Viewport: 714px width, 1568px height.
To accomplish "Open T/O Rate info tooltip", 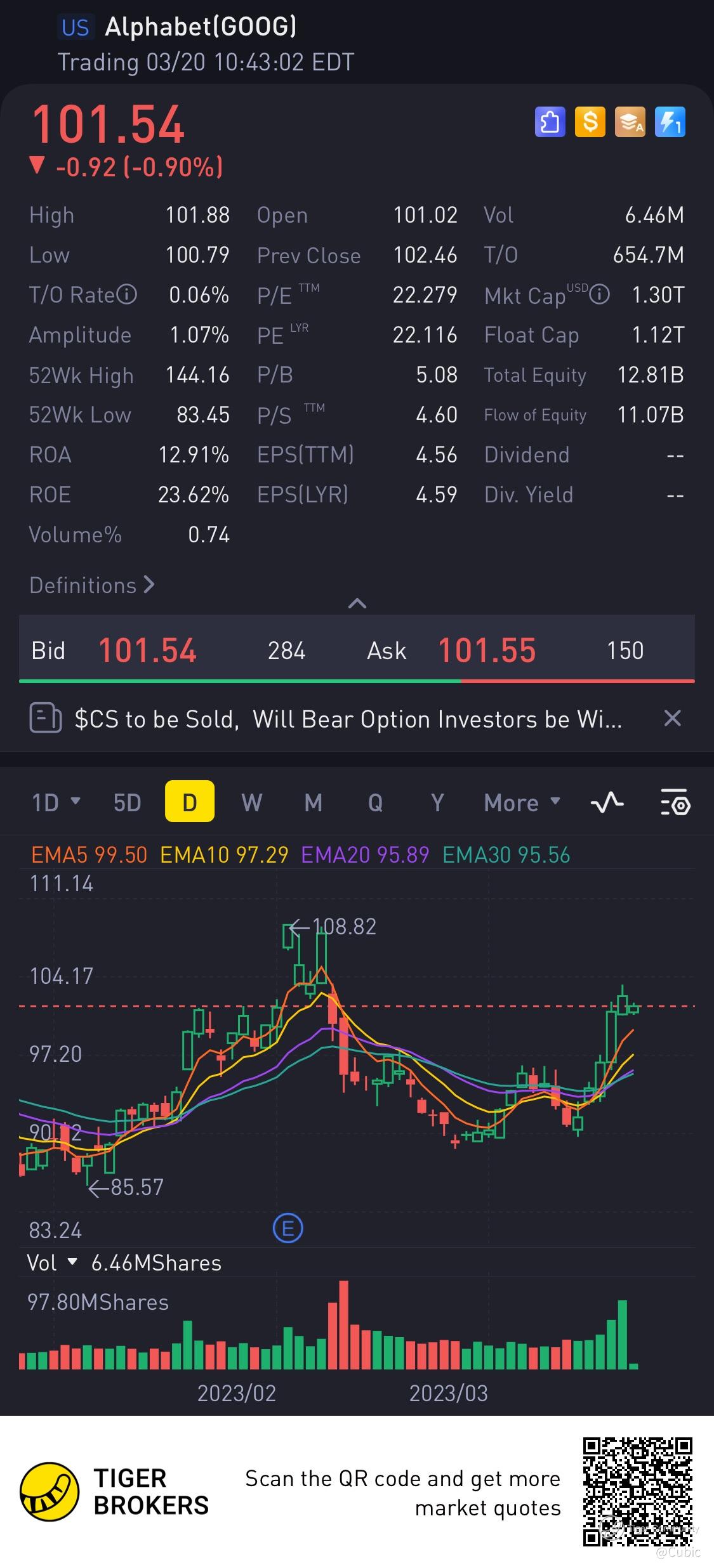I will pyautogui.click(x=127, y=295).
